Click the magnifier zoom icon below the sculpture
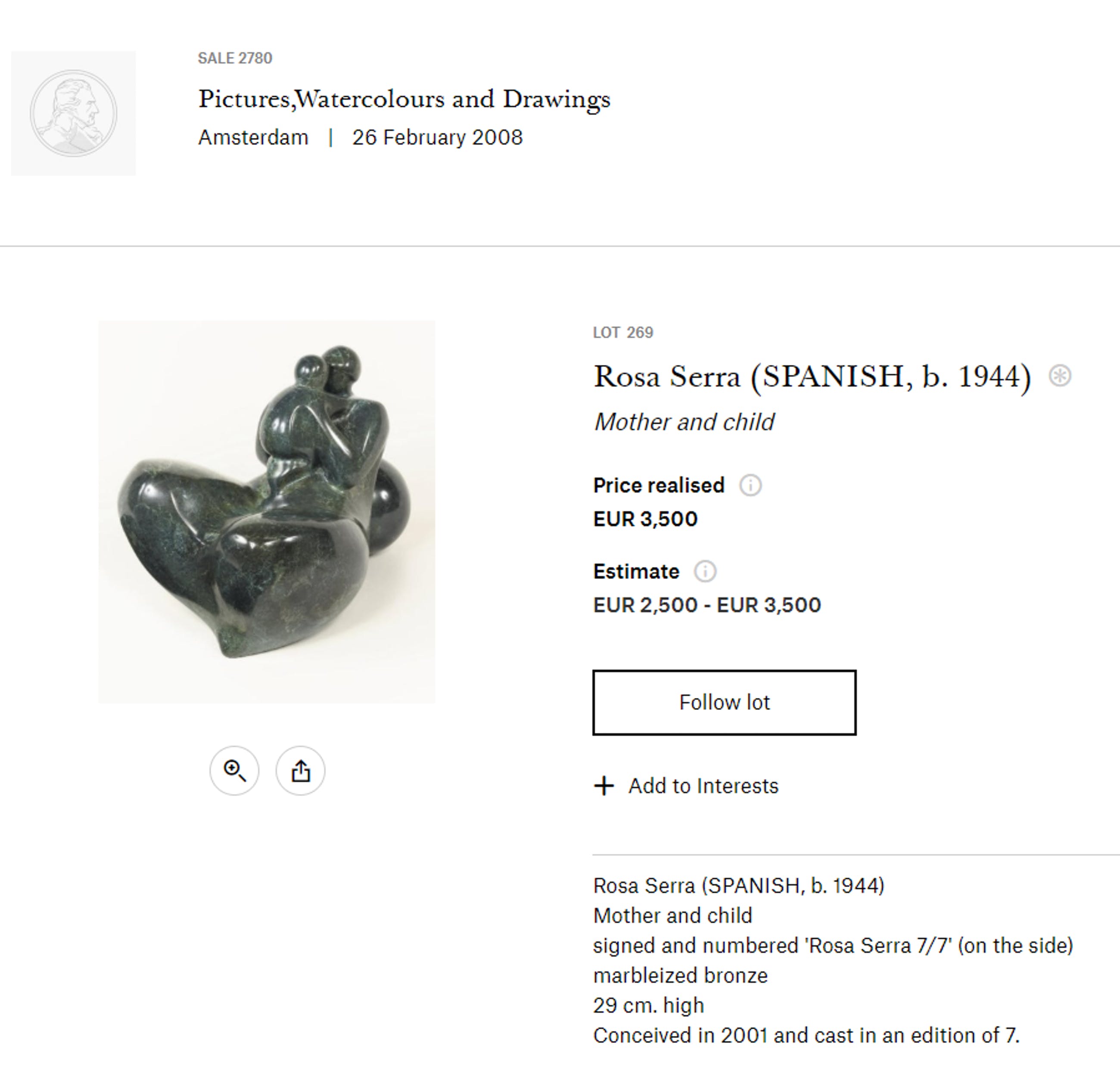 click(234, 770)
